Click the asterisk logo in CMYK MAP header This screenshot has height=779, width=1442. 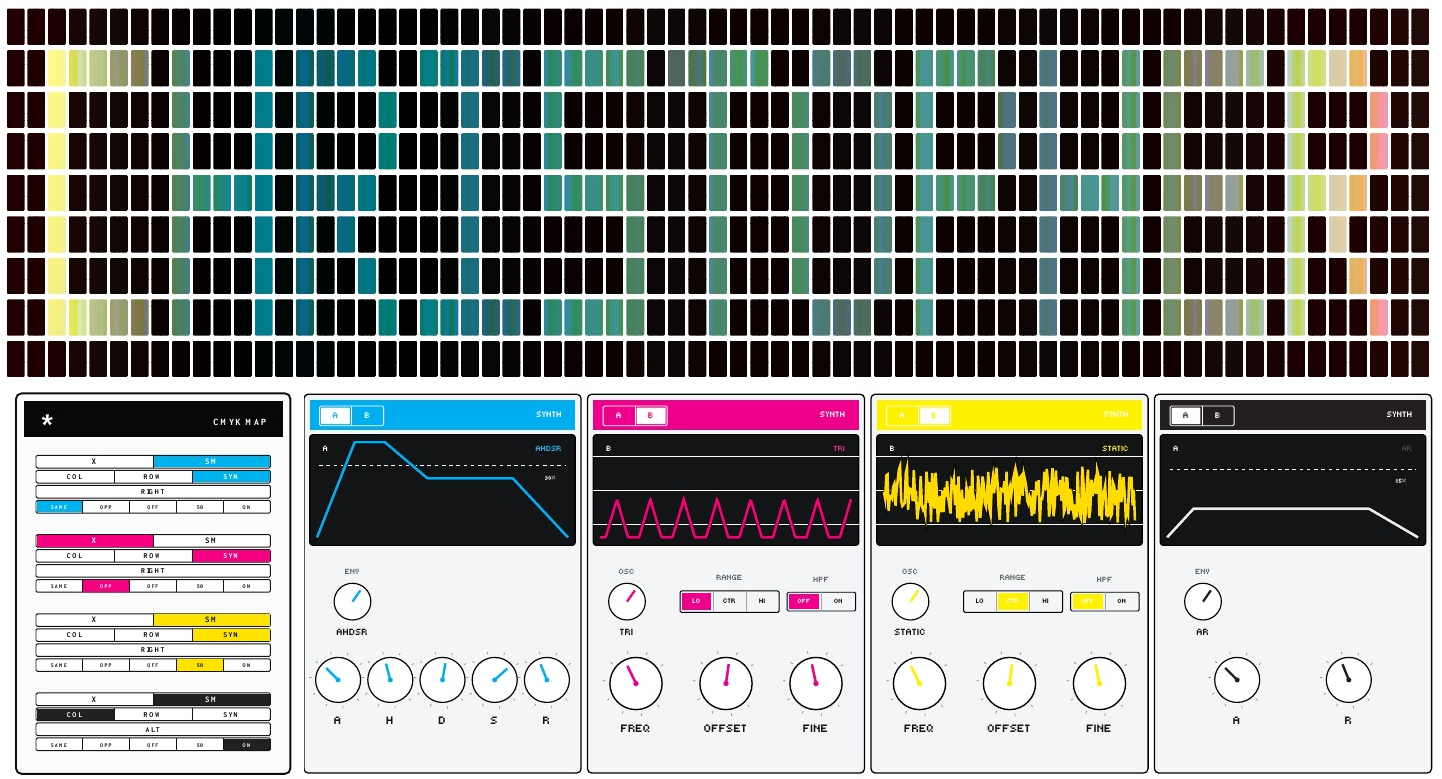click(x=47, y=421)
